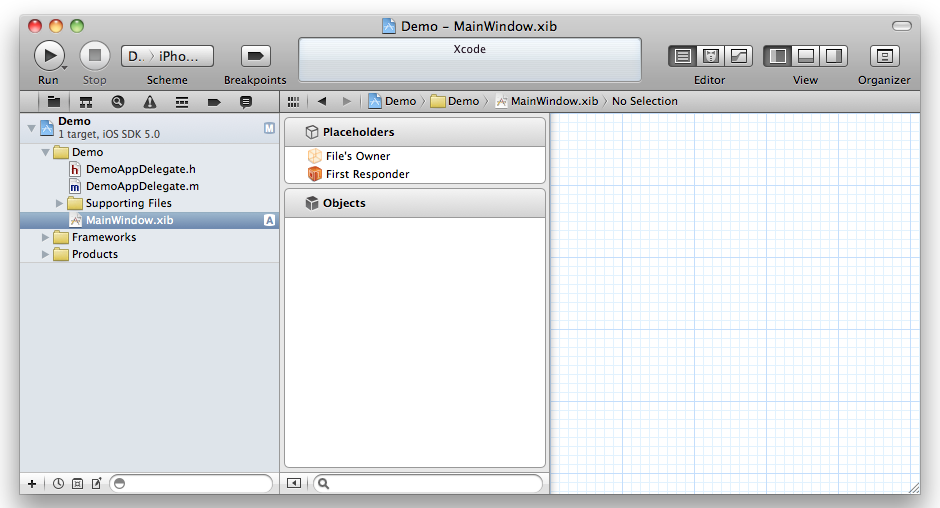Open the Organizer window
This screenshot has height=508, width=940.
coord(884,56)
